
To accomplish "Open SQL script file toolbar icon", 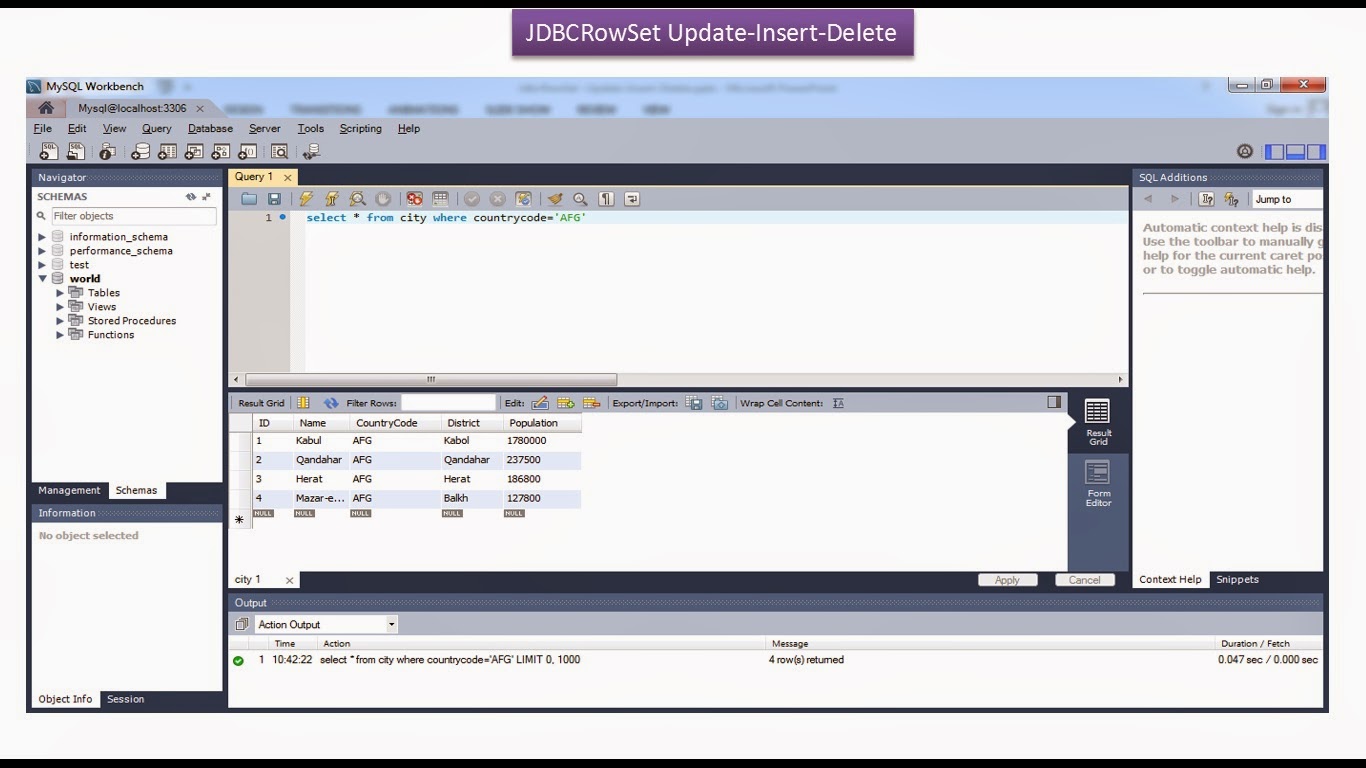I will 75,152.
